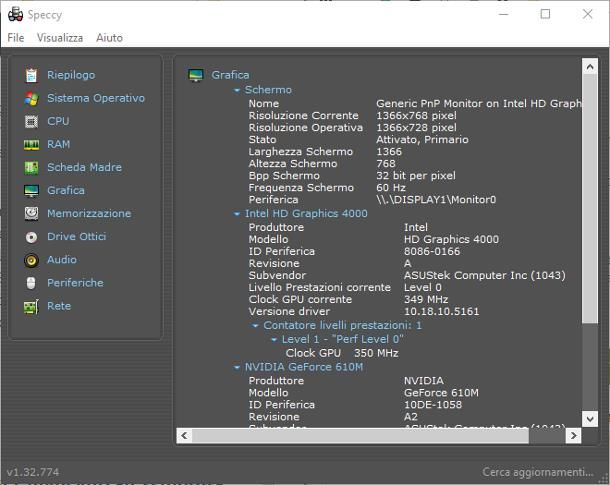Click the Scheda Madre motherboard icon
The image size is (610, 485).
[x=31, y=168]
